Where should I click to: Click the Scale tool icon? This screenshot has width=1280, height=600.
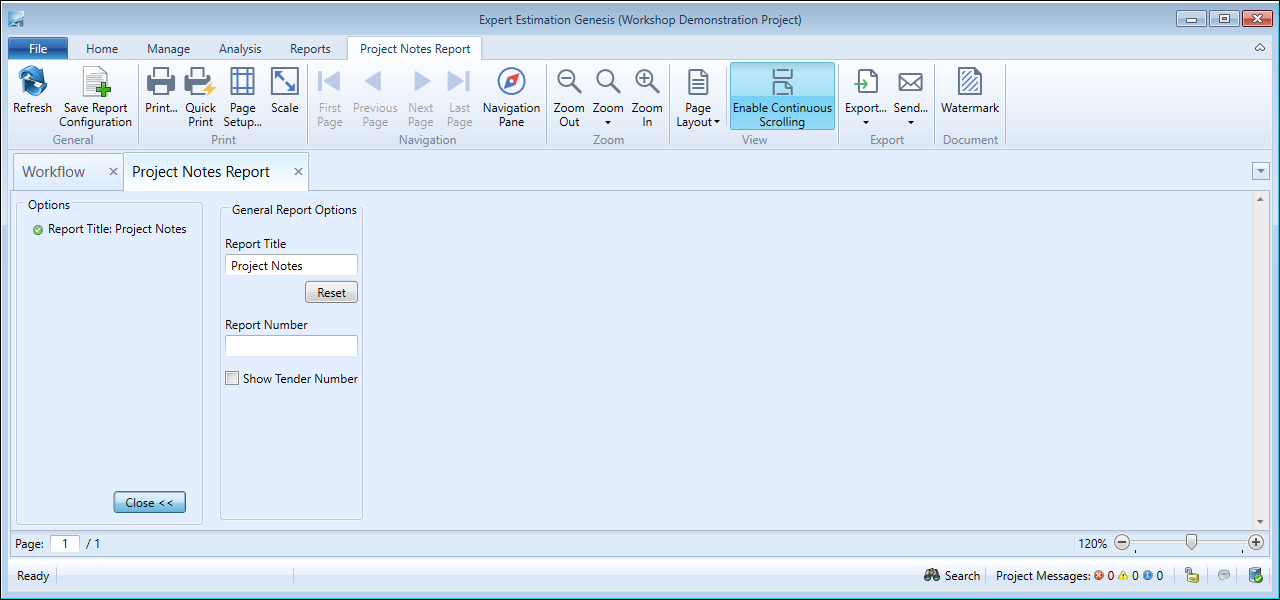point(285,83)
